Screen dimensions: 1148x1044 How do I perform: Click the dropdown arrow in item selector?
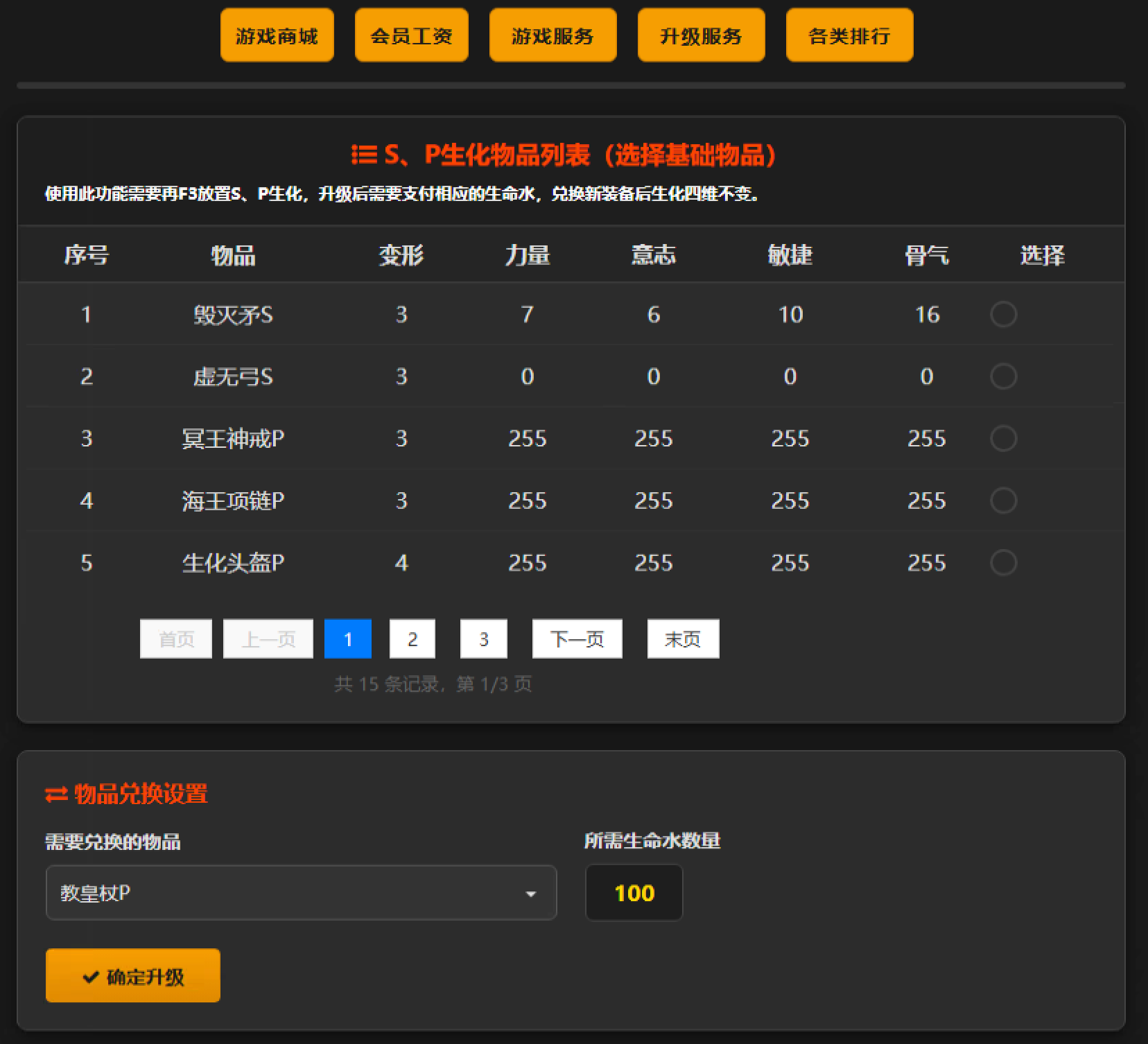pos(531,894)
